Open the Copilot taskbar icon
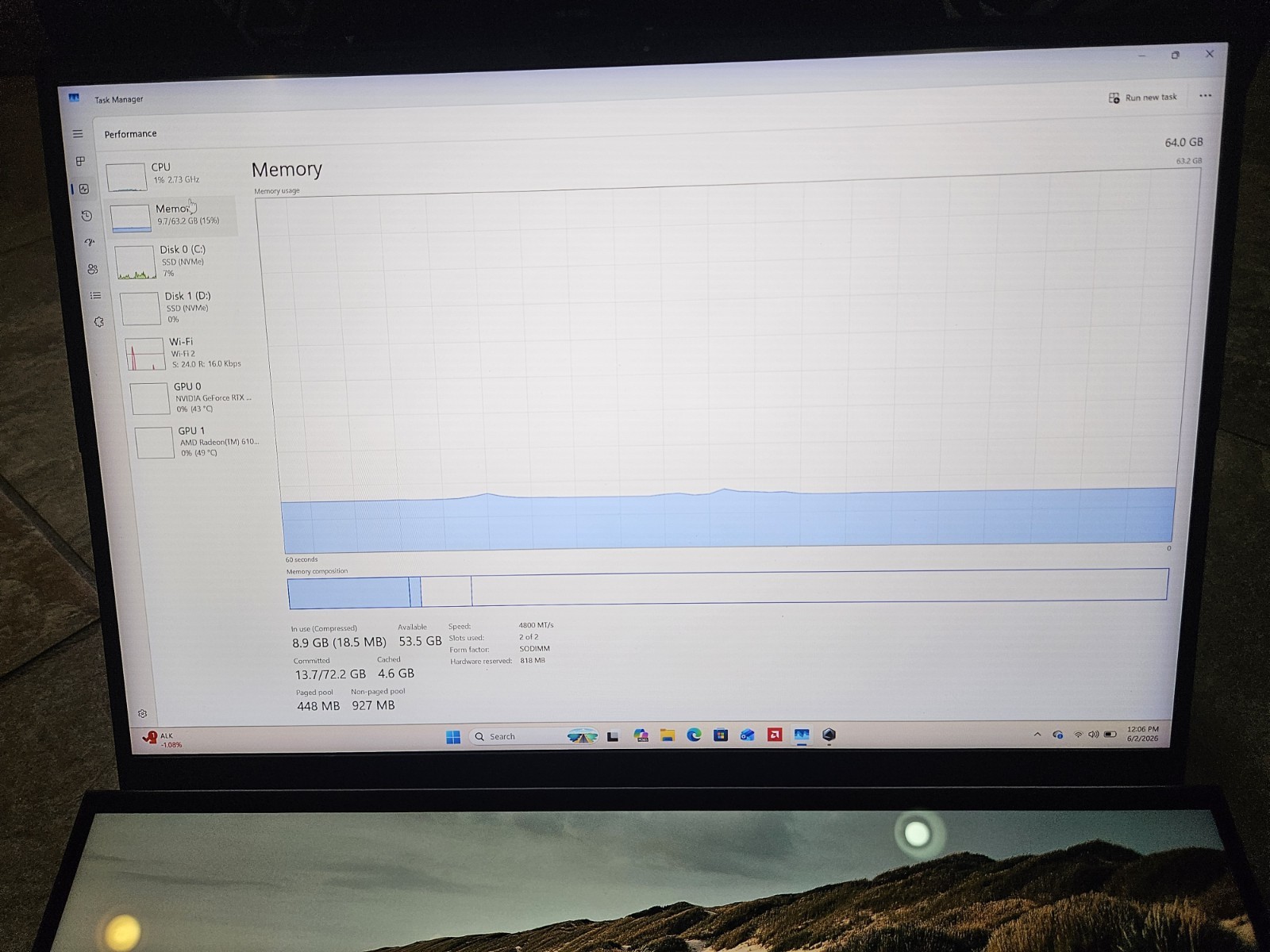This screenshot has height=952, width=1270. pos(641,735)
